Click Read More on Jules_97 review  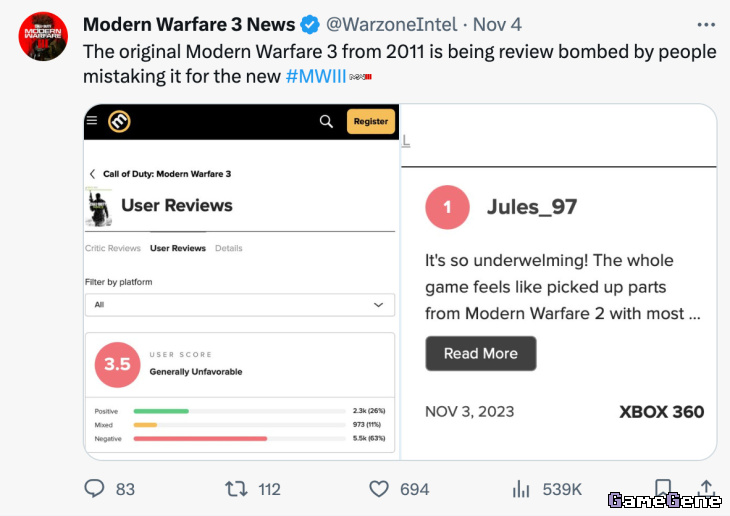(480, 353)
